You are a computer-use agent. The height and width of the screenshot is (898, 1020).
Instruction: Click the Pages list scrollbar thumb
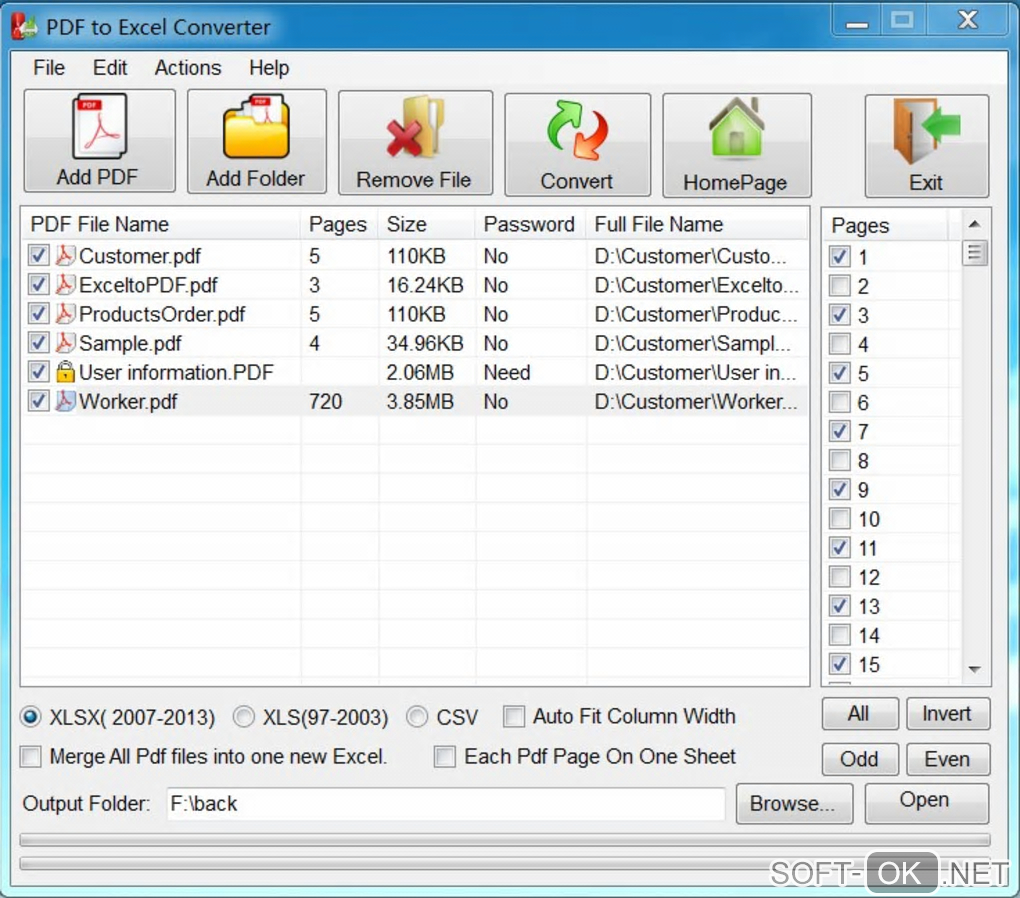click(974, 252)
